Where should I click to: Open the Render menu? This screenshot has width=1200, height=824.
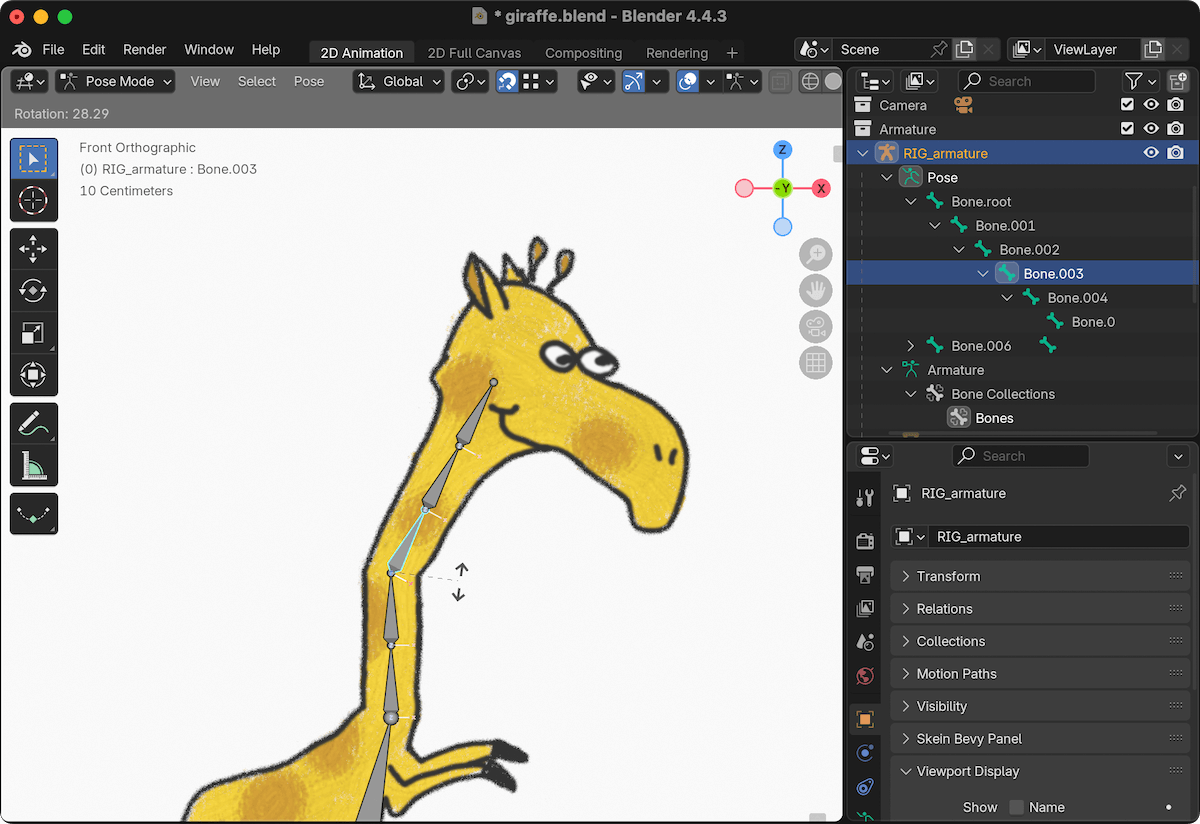[144, 49]
